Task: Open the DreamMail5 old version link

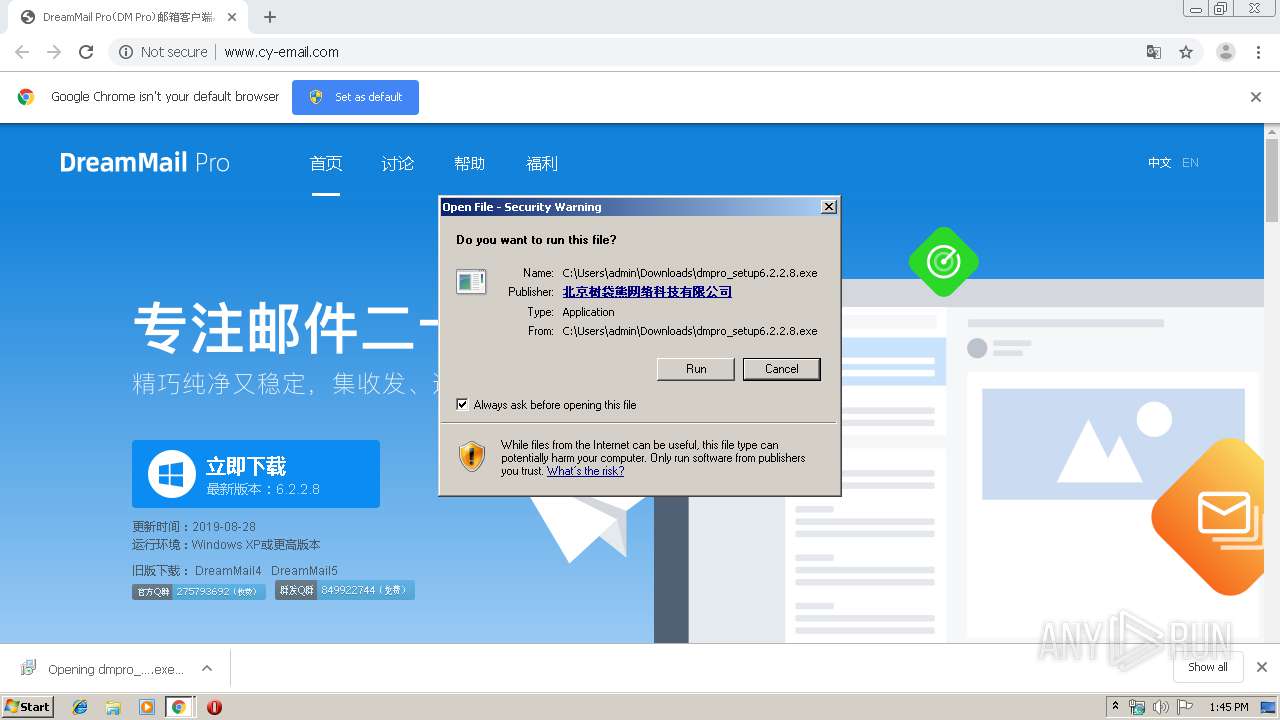Action: pos(304,571)
